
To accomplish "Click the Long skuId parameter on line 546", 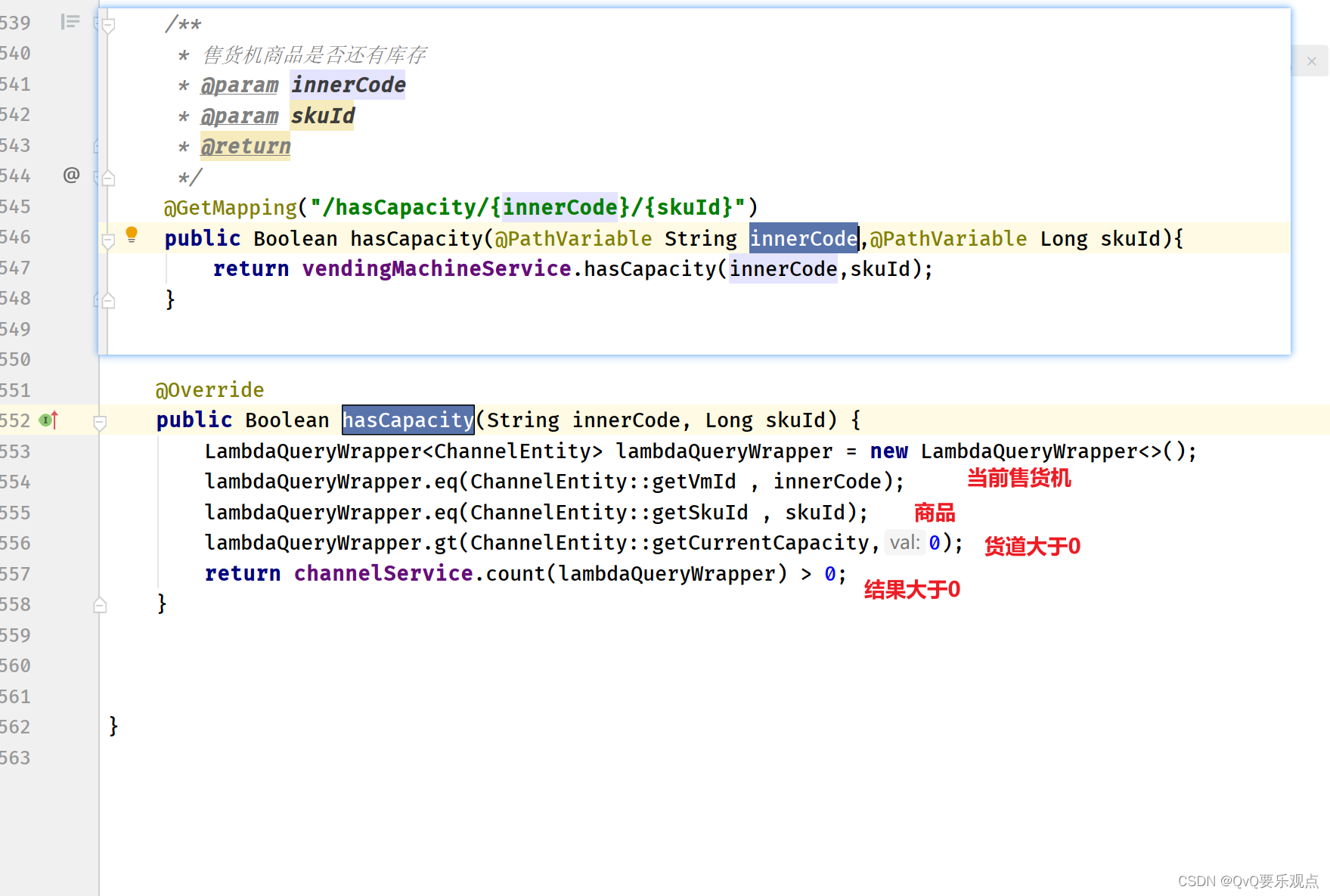I will [x=1100, y=238].
